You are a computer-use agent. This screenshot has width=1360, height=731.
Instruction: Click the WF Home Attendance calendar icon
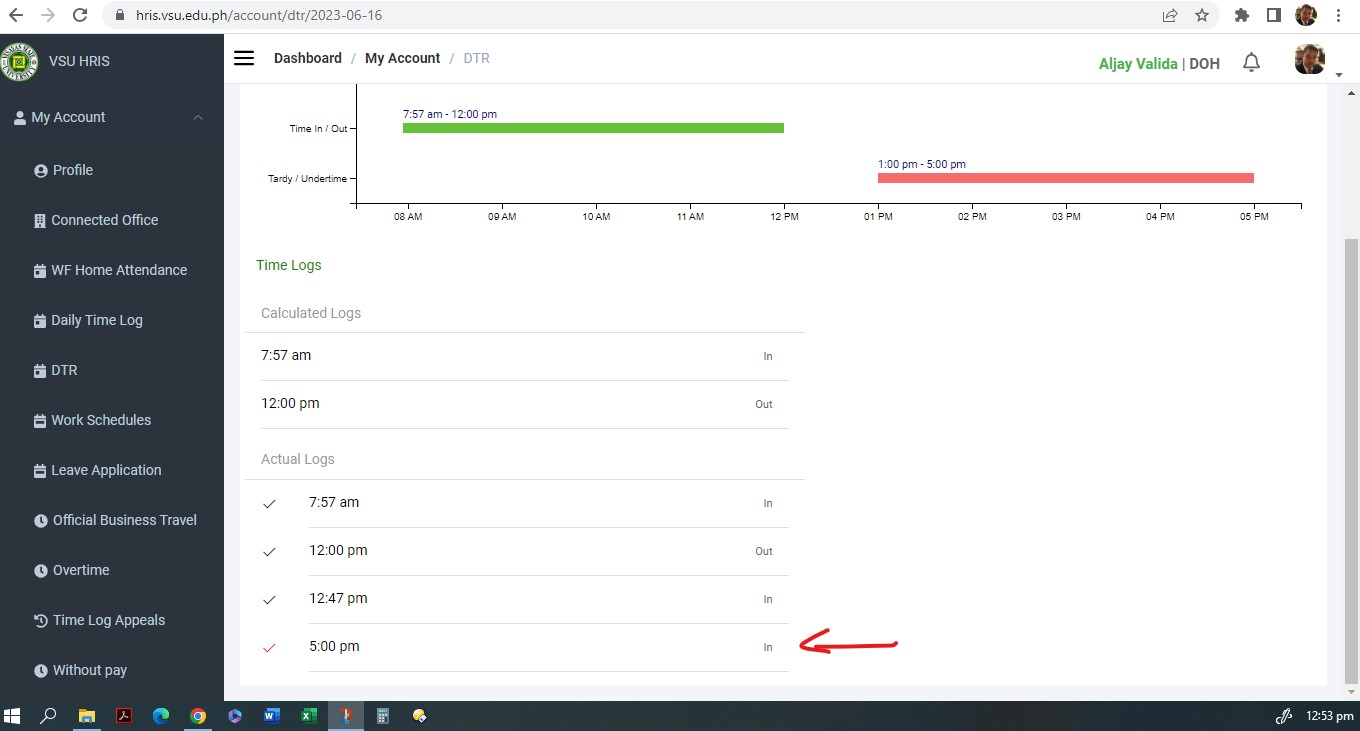click(40, 271)
